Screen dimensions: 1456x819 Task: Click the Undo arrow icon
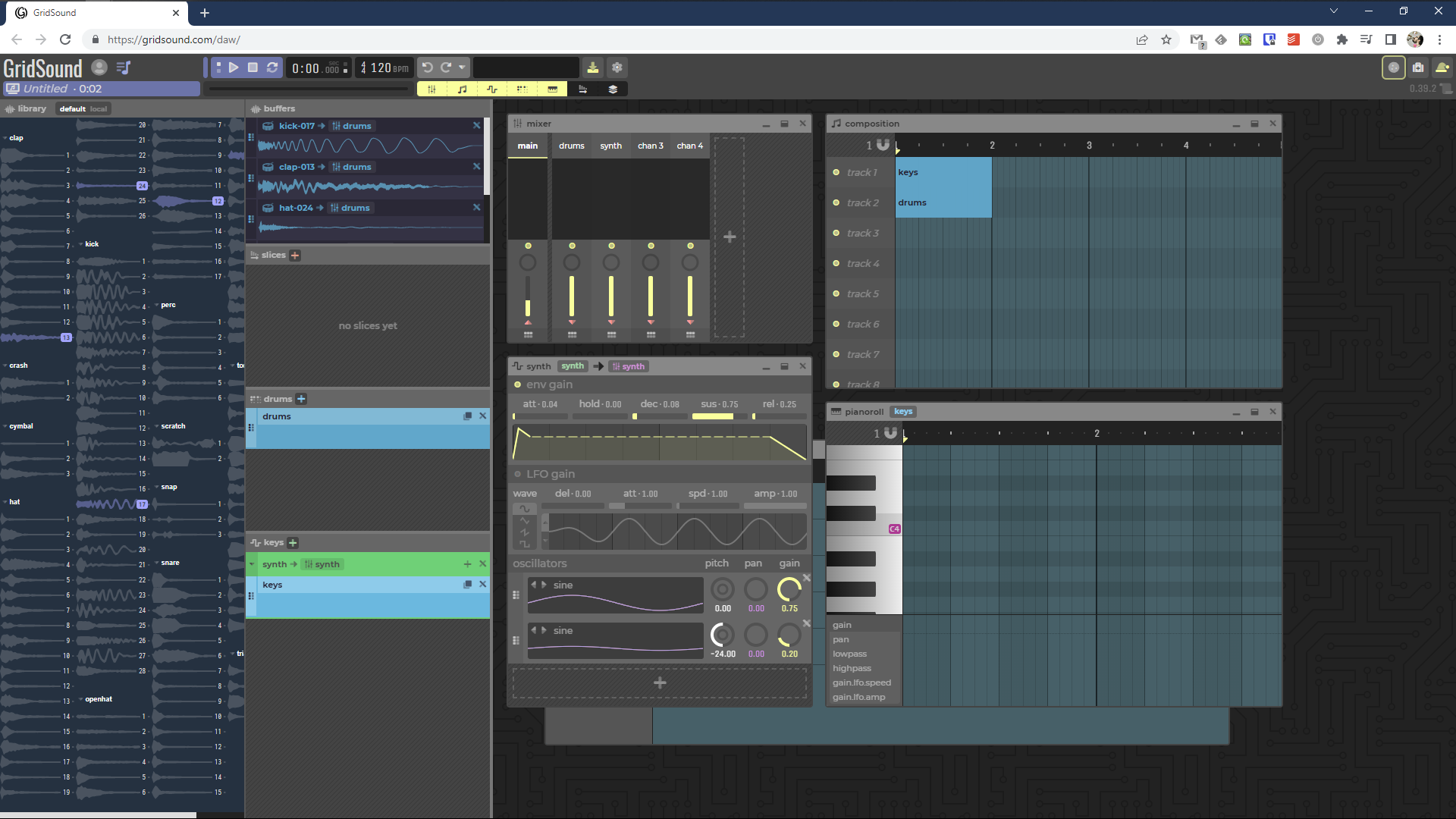pos(427,67)
